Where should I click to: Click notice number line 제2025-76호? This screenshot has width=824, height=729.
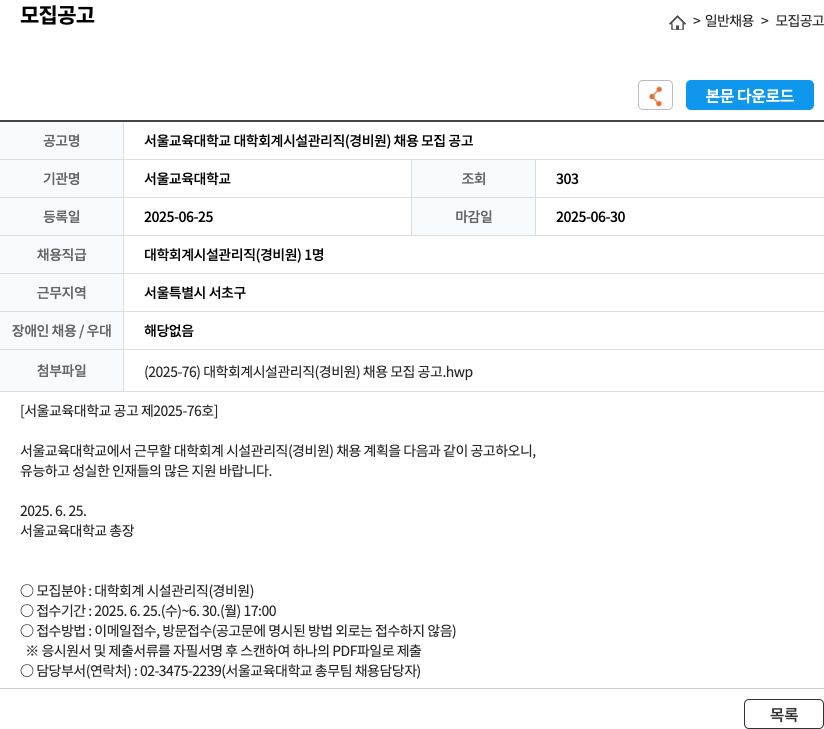tap(119, 410)
